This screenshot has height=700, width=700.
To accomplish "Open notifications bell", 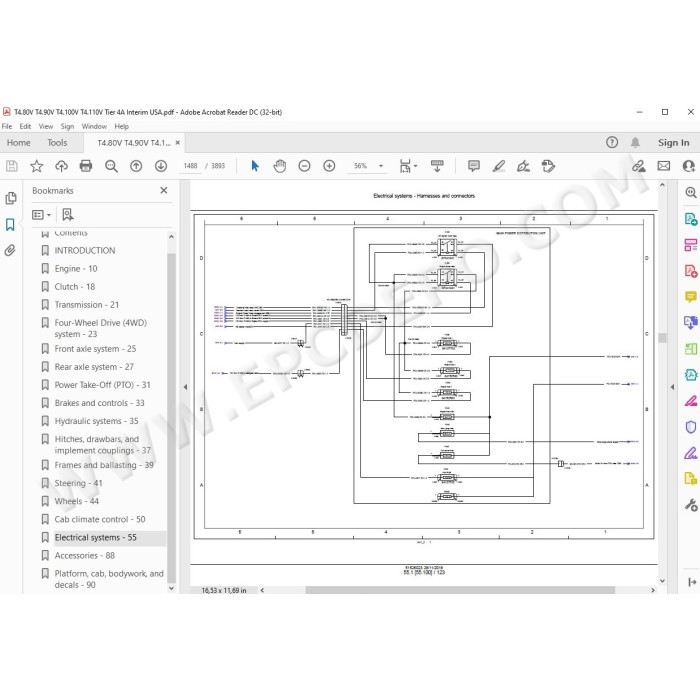I will (635, 142).
